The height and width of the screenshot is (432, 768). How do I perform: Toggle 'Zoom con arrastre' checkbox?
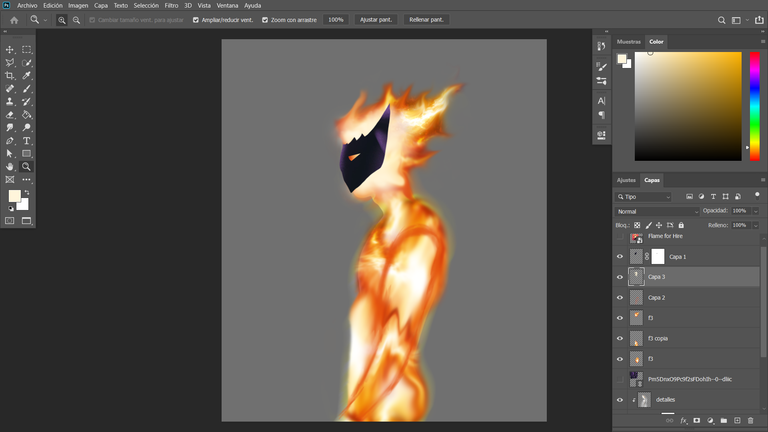[265, 20]
